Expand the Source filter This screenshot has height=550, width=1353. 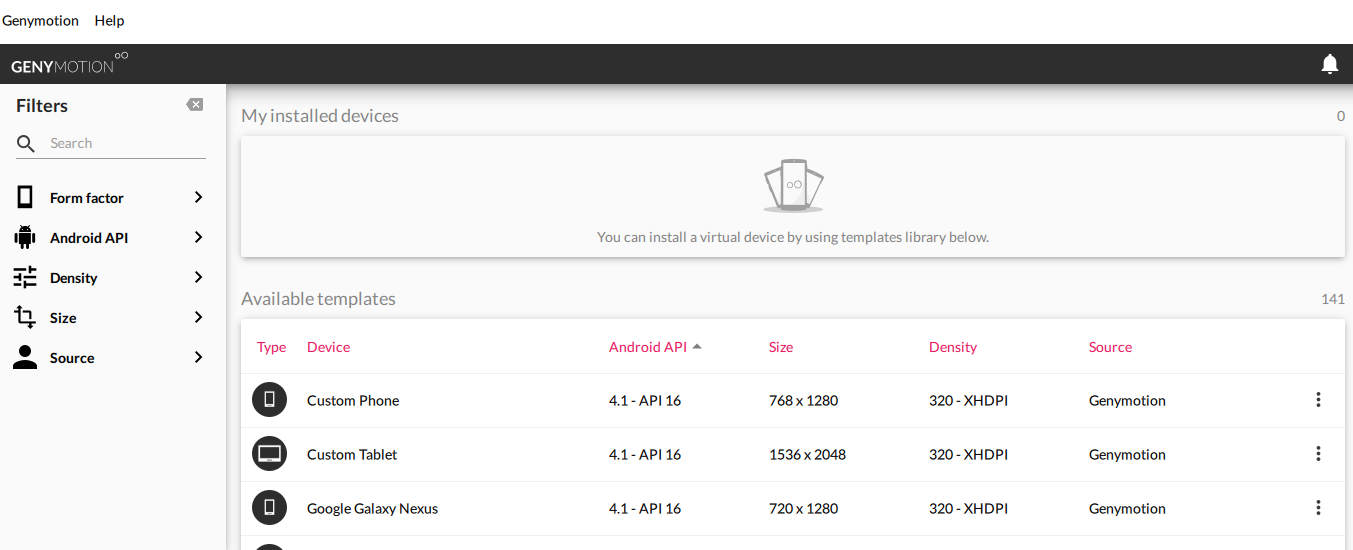(198, 358)
